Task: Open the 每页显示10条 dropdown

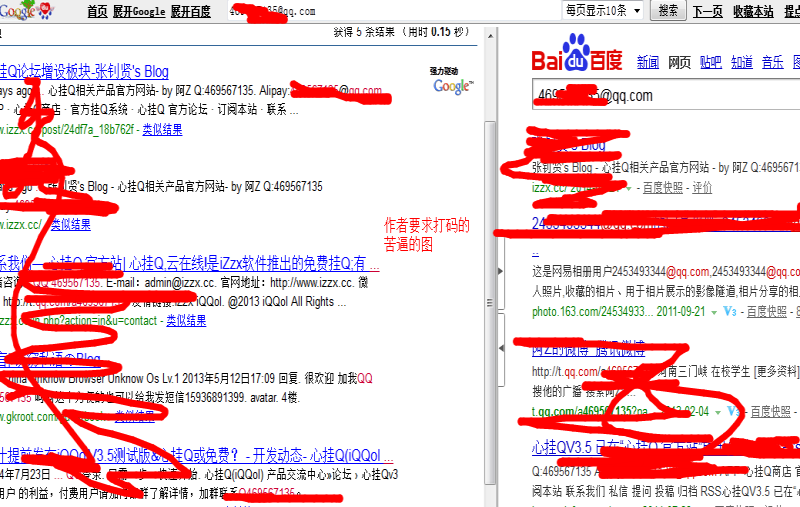Action: click(603, 10)
